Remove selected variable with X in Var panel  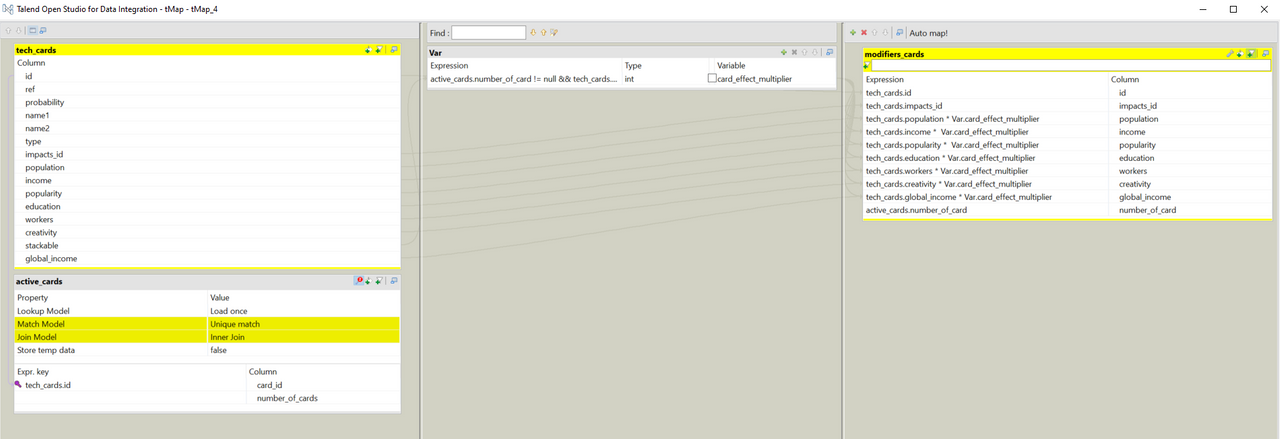pos(794,52)
